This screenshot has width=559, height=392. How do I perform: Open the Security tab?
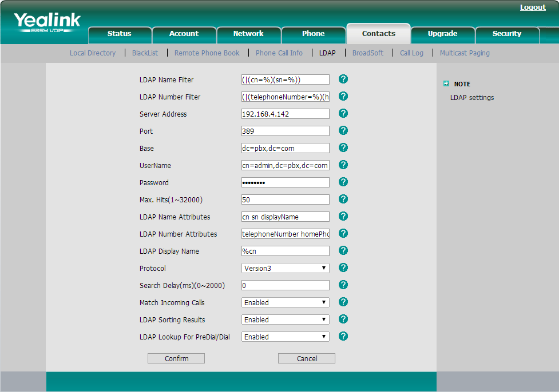(507, 34)
